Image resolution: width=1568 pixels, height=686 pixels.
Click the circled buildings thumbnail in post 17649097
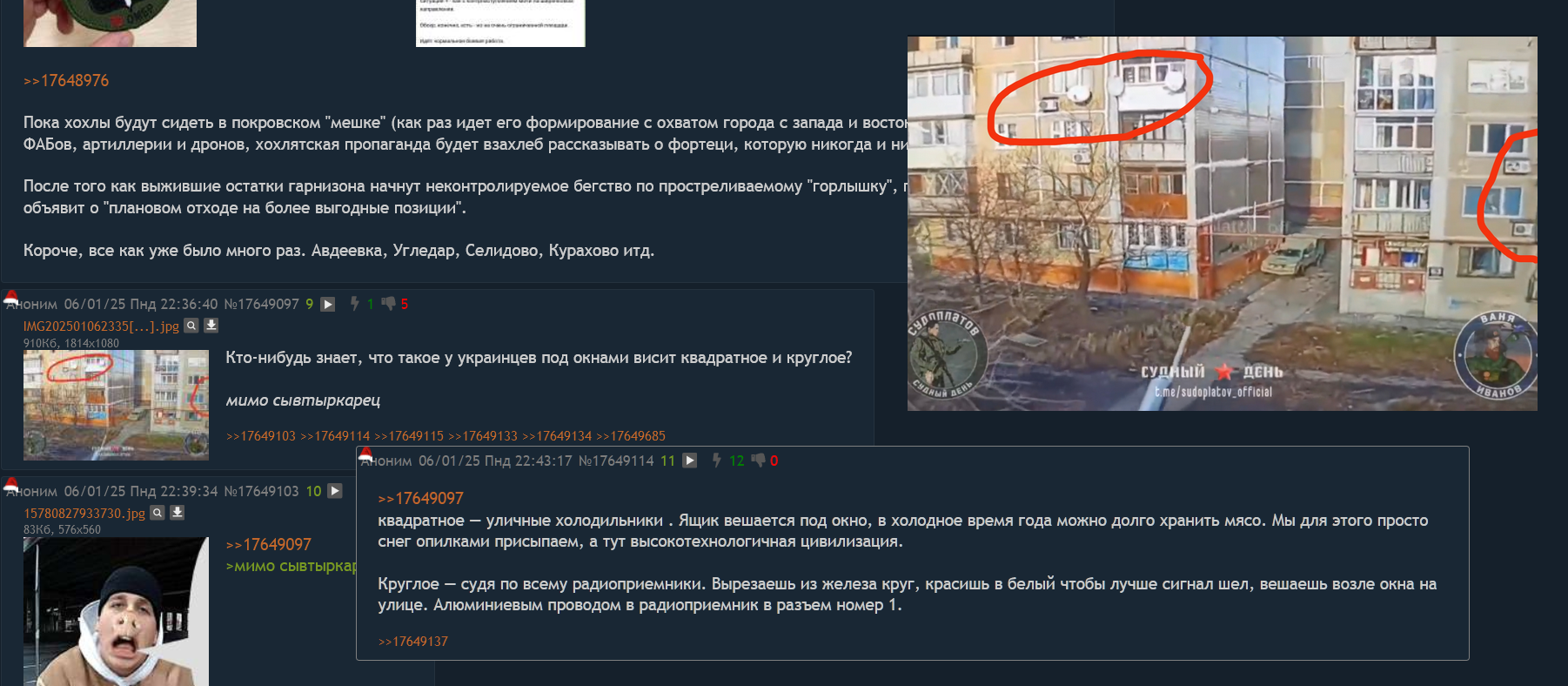(116, 405)
